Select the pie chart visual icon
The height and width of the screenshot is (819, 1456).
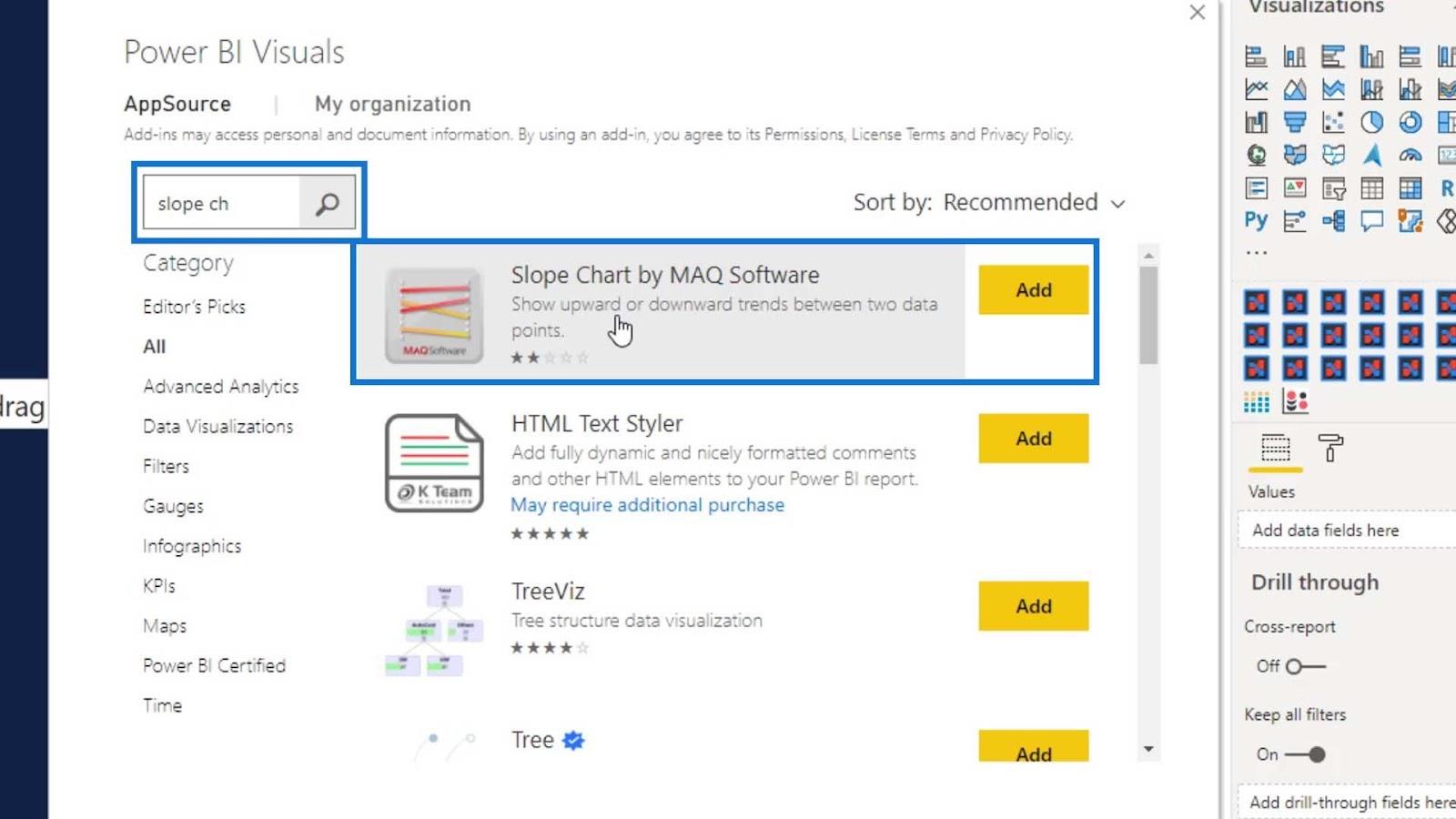tap(1371, 122)
